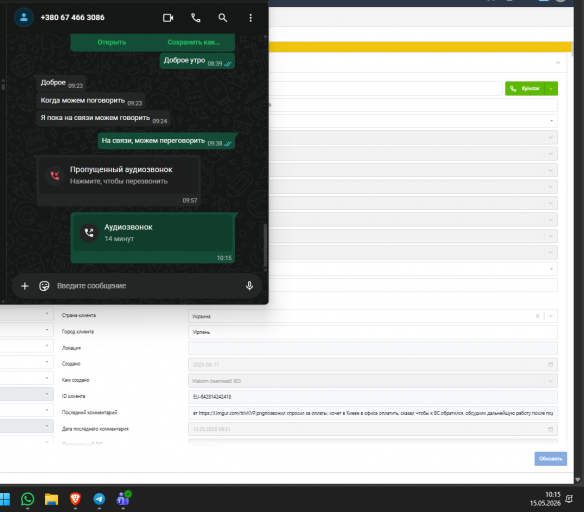Click the microphone voice message icon
This screenshot has height=512, width=584.
point(250,286)
